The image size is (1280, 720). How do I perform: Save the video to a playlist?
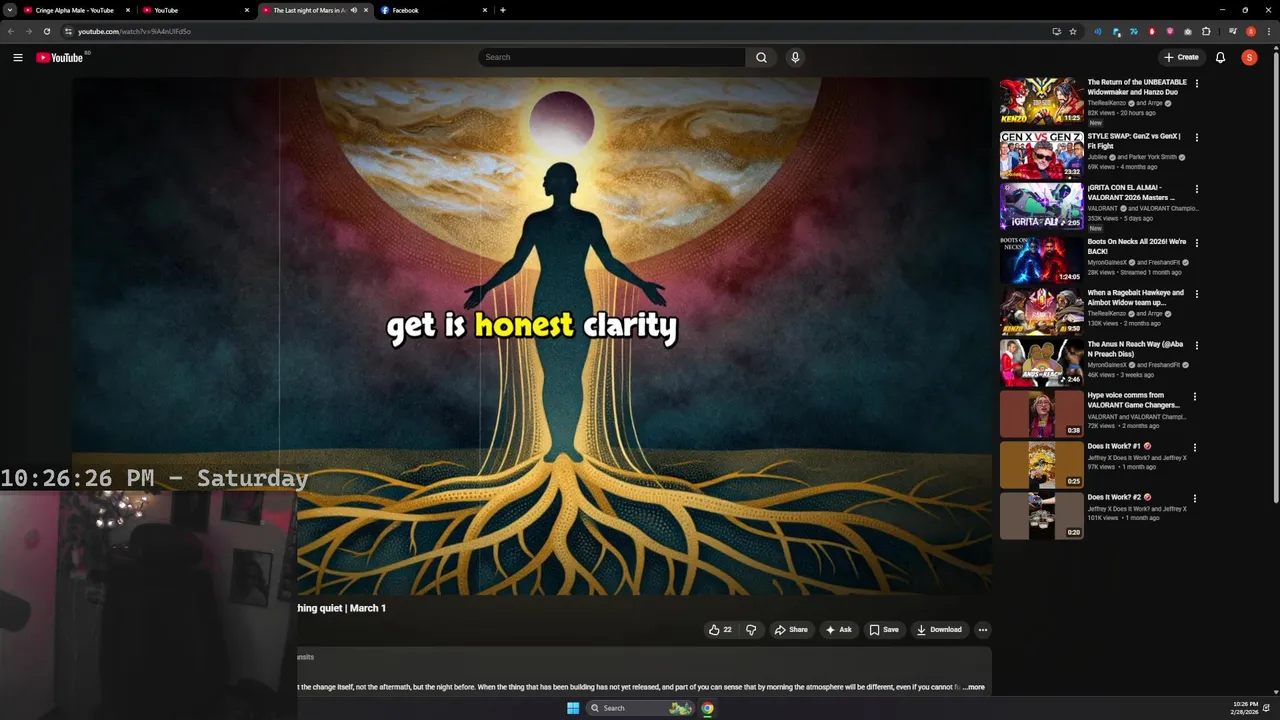(x=884, y=630)
